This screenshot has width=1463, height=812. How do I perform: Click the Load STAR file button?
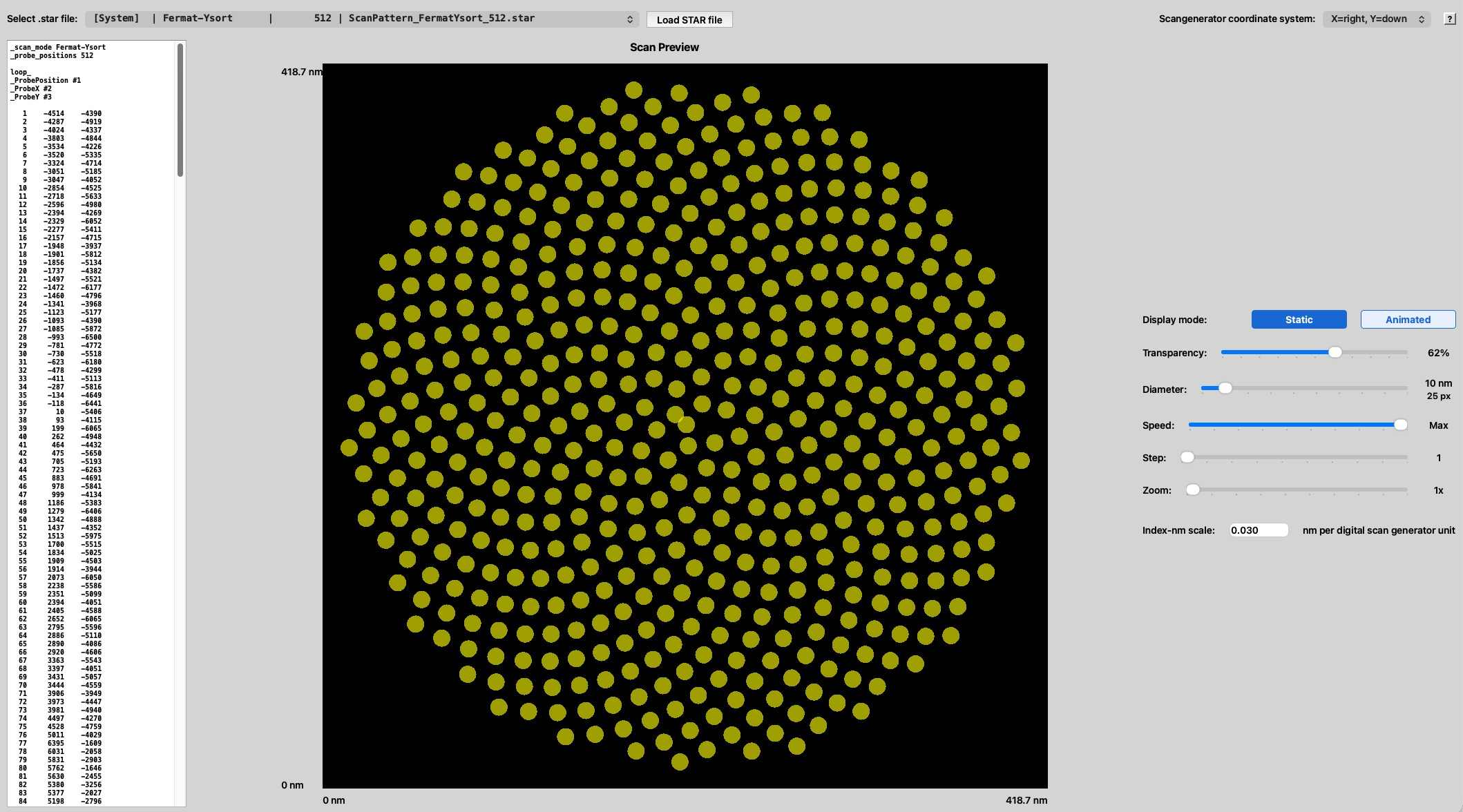[x=689, y=19]
